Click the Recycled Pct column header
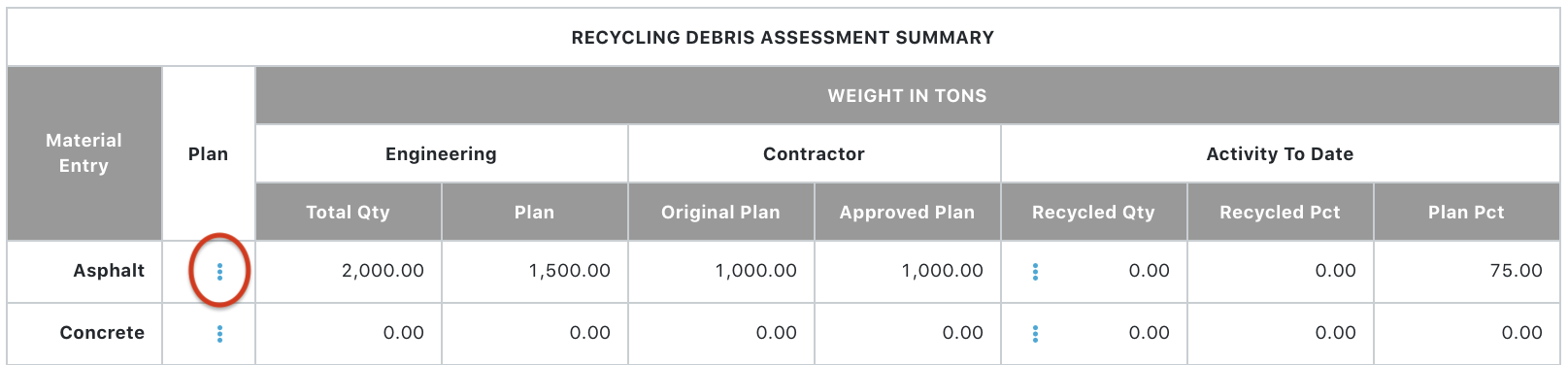Viewport: 1568px width, 365px height. [1280, 212]
